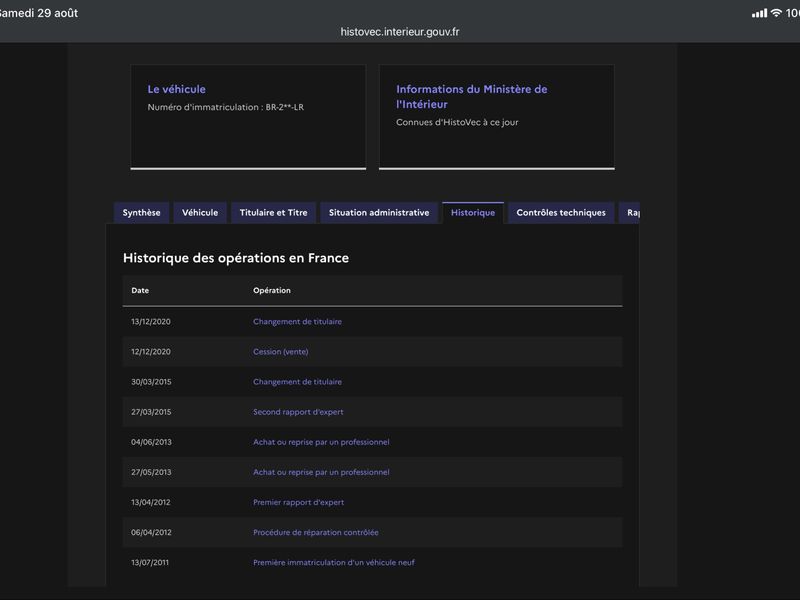Click Changement de titulaire dated 30/03/2015
800x600 pixels.
[x=297, y=382]
